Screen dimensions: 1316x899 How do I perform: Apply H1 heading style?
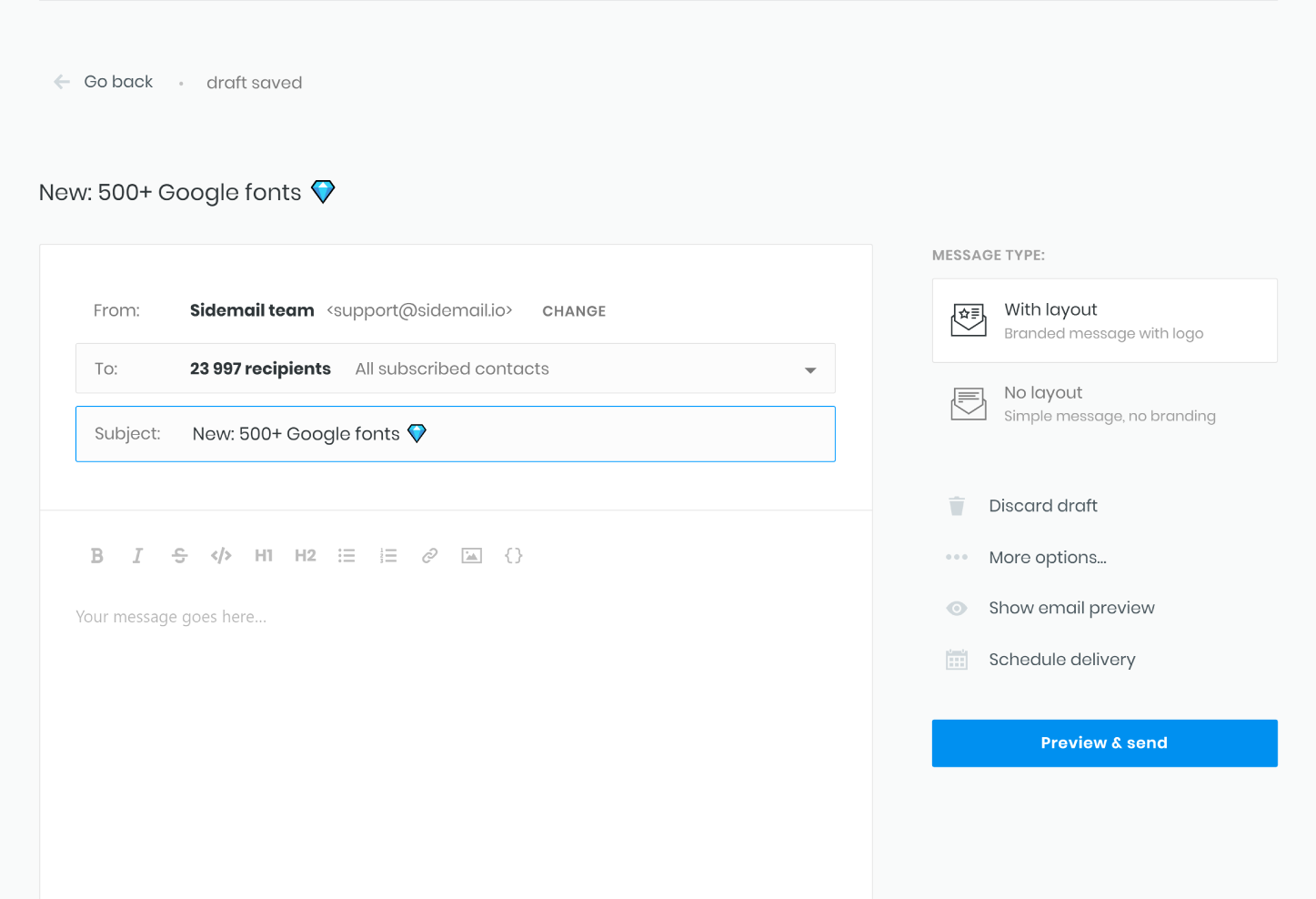click(264, 556)
